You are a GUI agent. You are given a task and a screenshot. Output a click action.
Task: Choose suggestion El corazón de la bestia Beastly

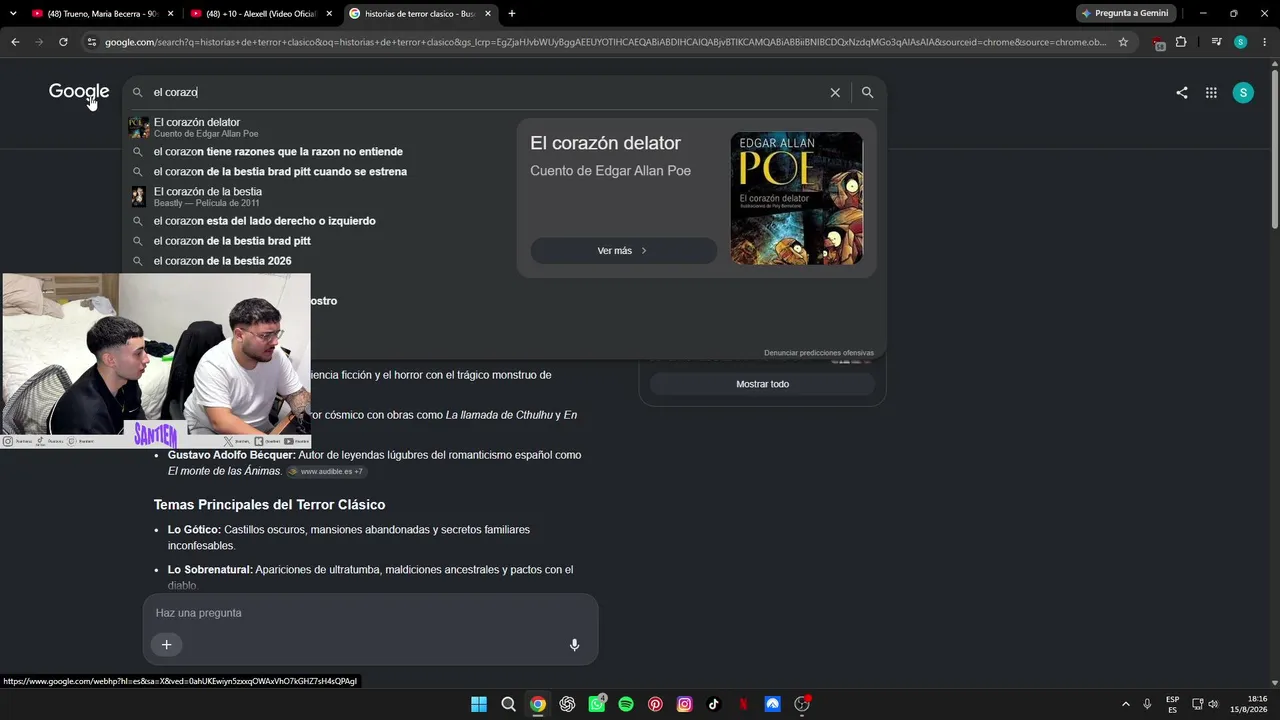coord(319,196)
